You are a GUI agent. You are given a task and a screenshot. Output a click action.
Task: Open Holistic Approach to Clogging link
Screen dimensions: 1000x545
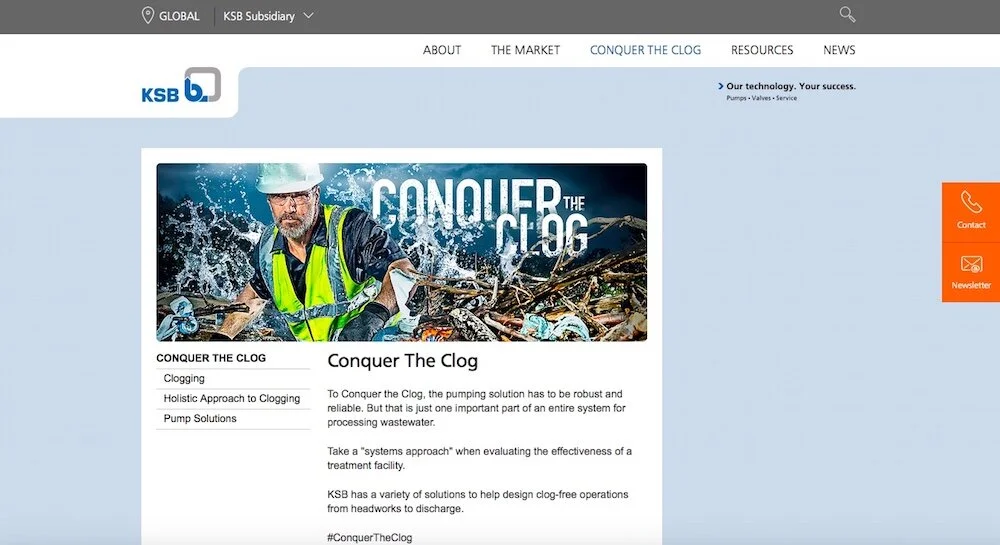pos(233,398)
